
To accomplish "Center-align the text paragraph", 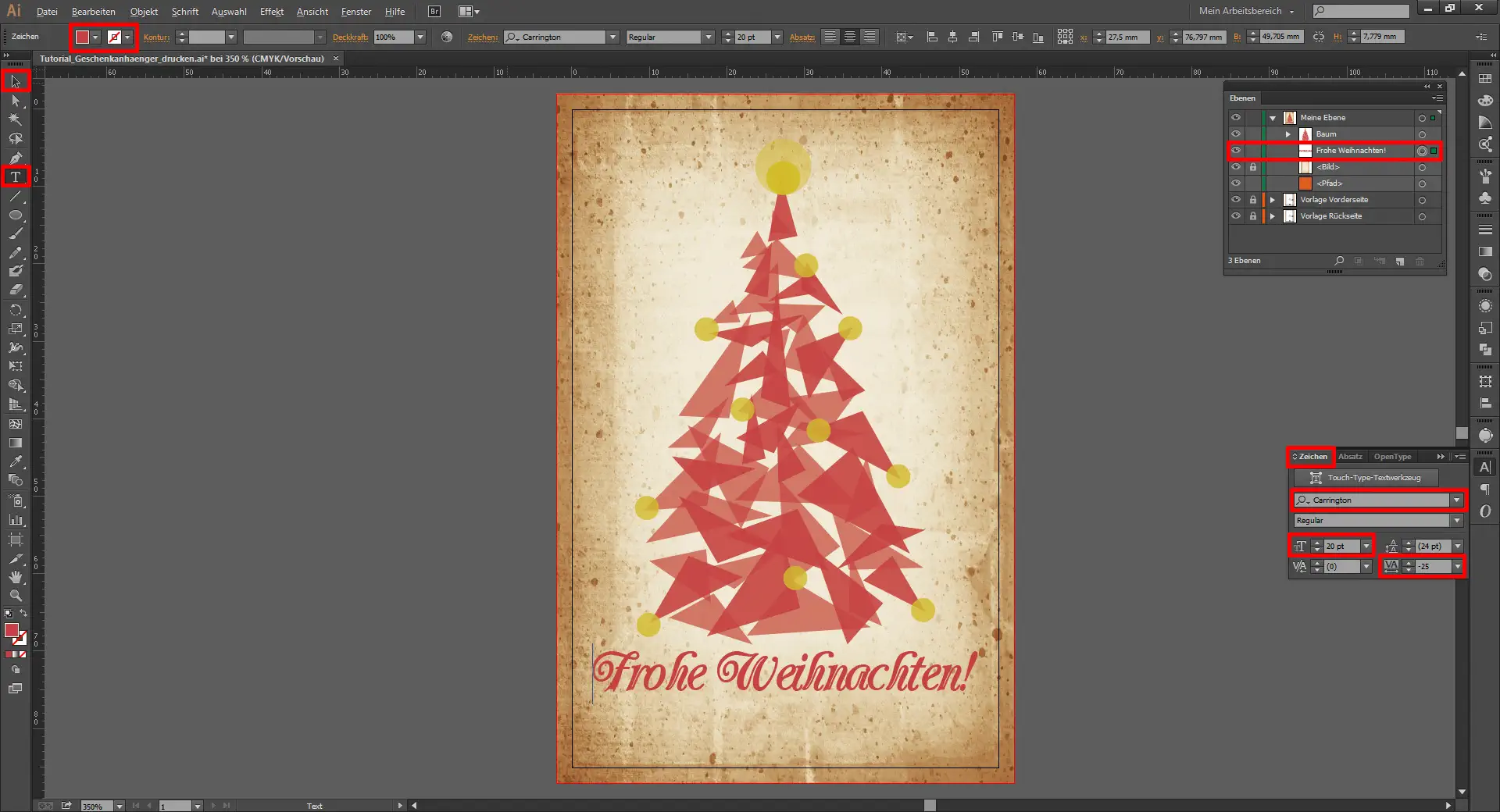I will tap(849, 37).
